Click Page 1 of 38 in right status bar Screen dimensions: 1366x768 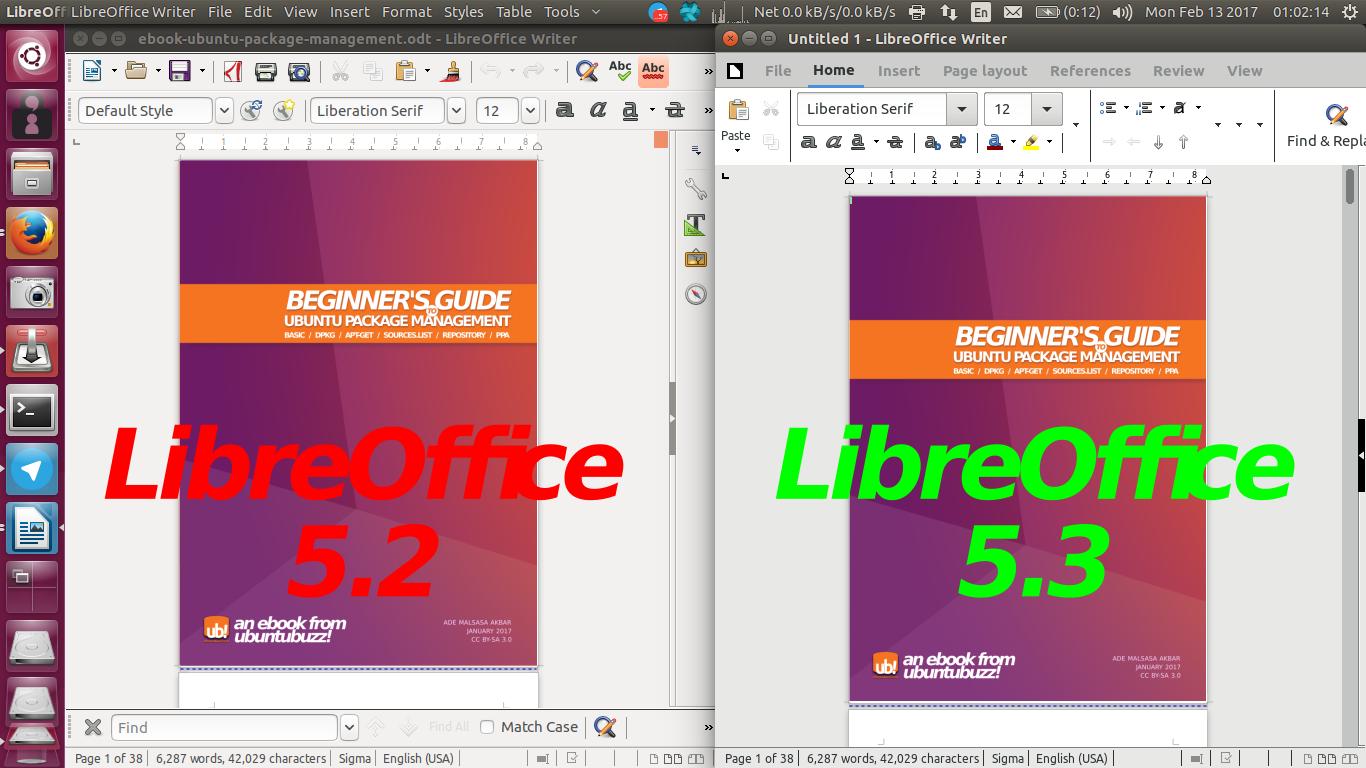(x=759, y=758)
